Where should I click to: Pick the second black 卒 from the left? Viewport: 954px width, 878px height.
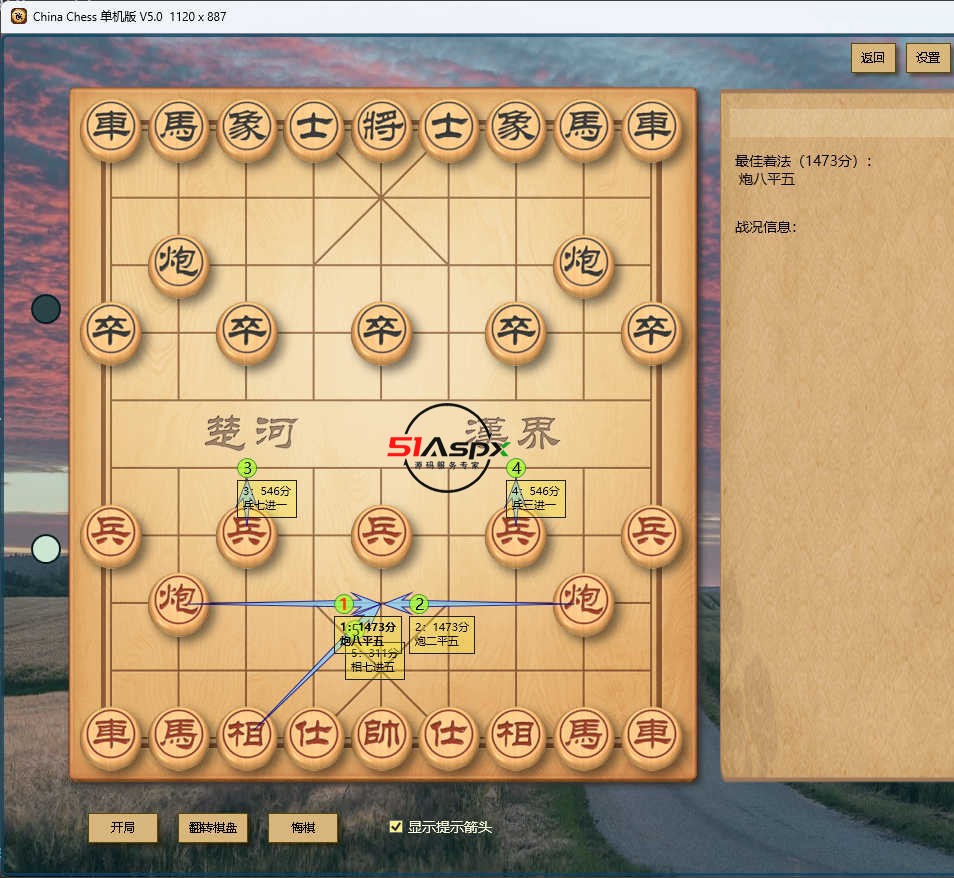246,332
